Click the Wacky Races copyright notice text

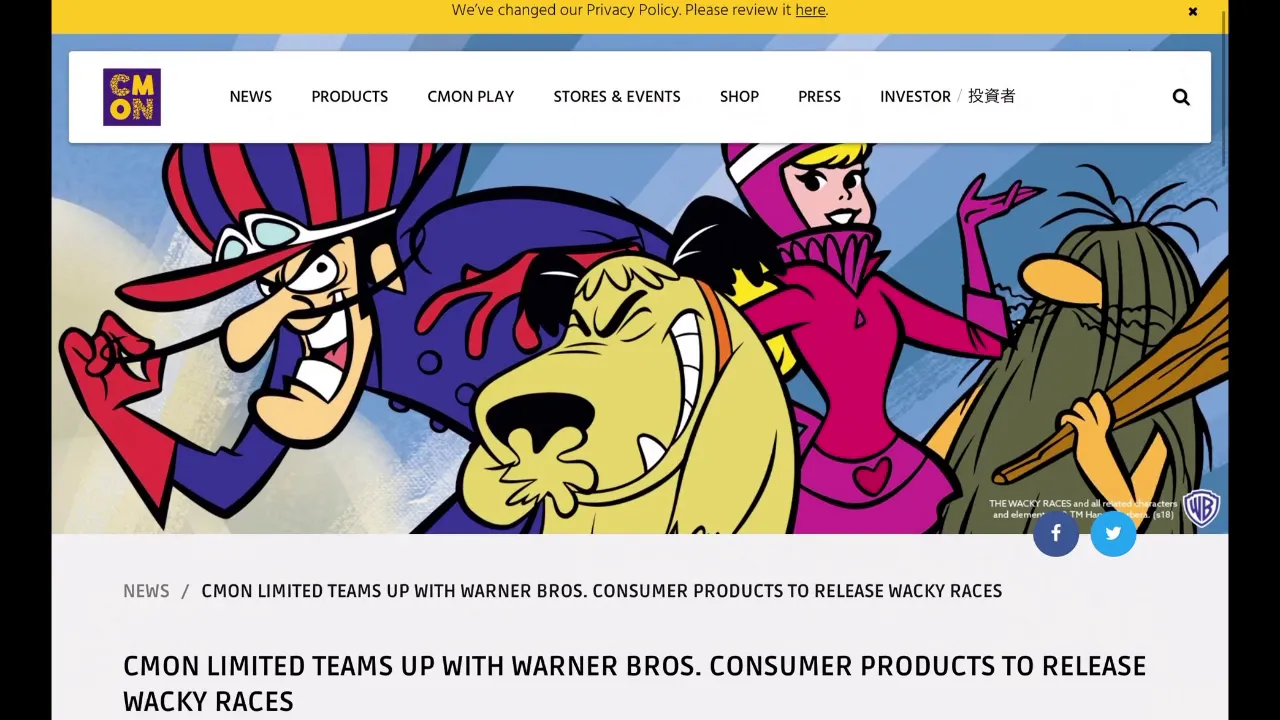click(1083, 509)
